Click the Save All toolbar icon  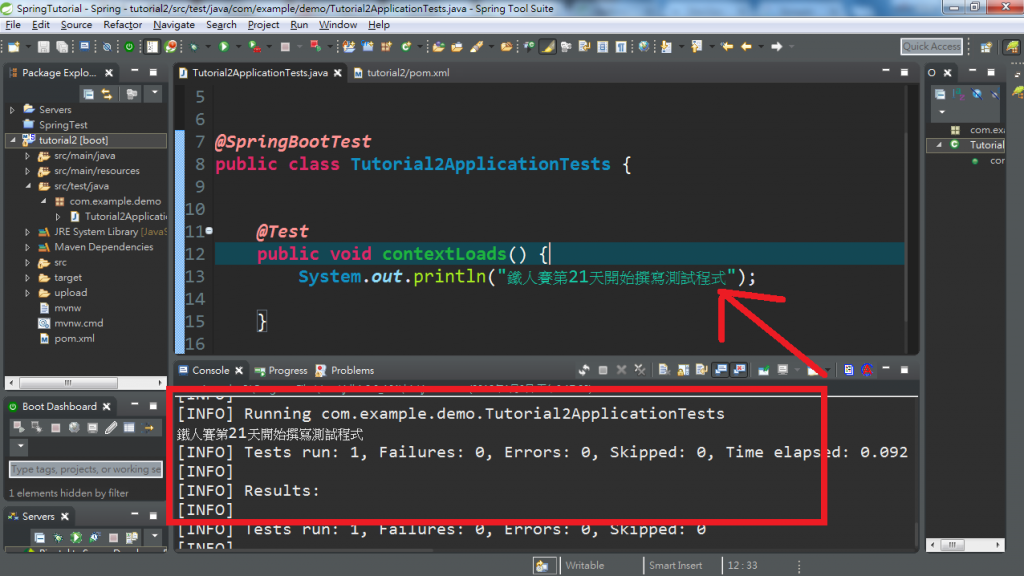click(62, 47)
